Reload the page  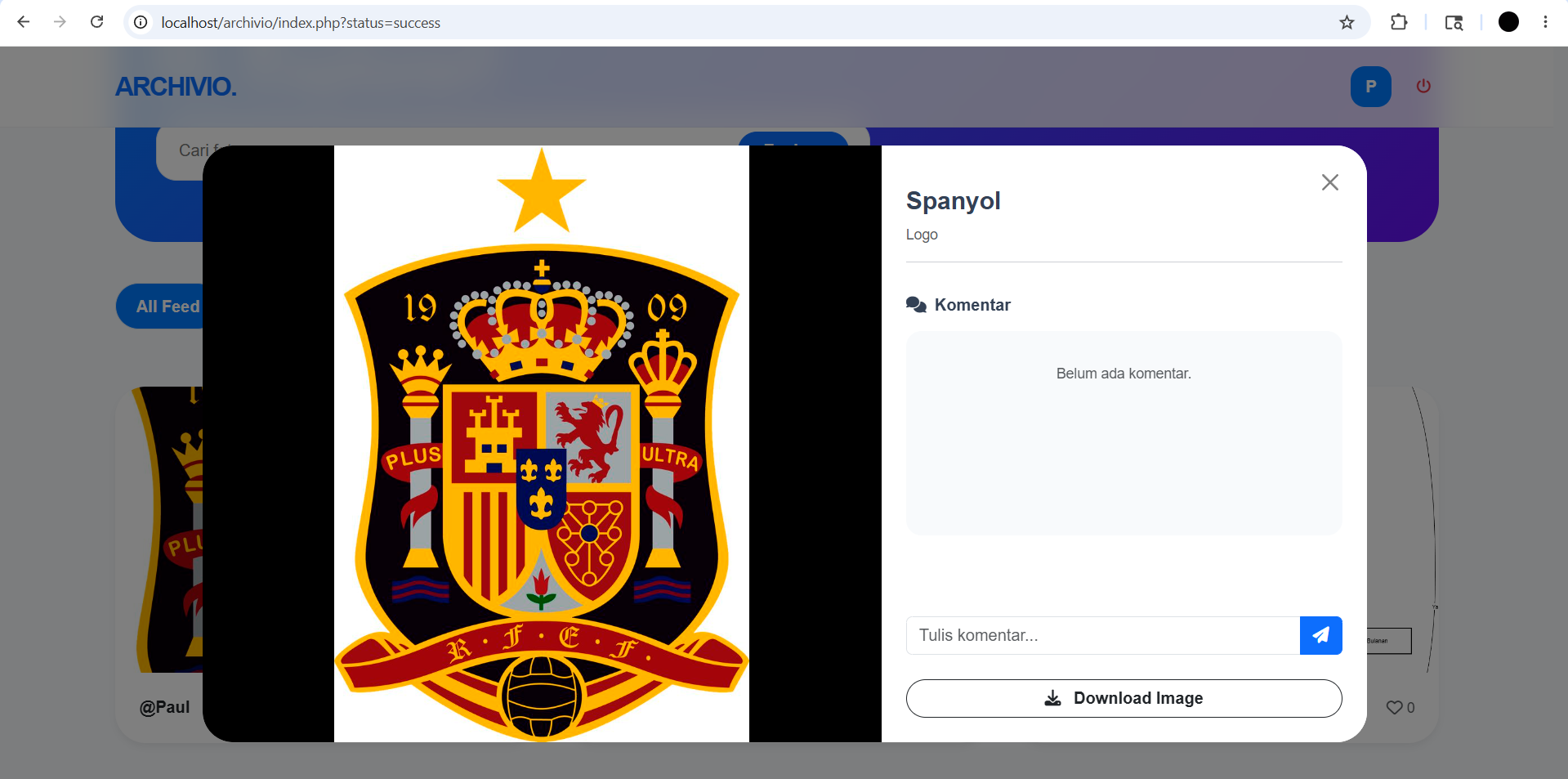tap(96, 22)
